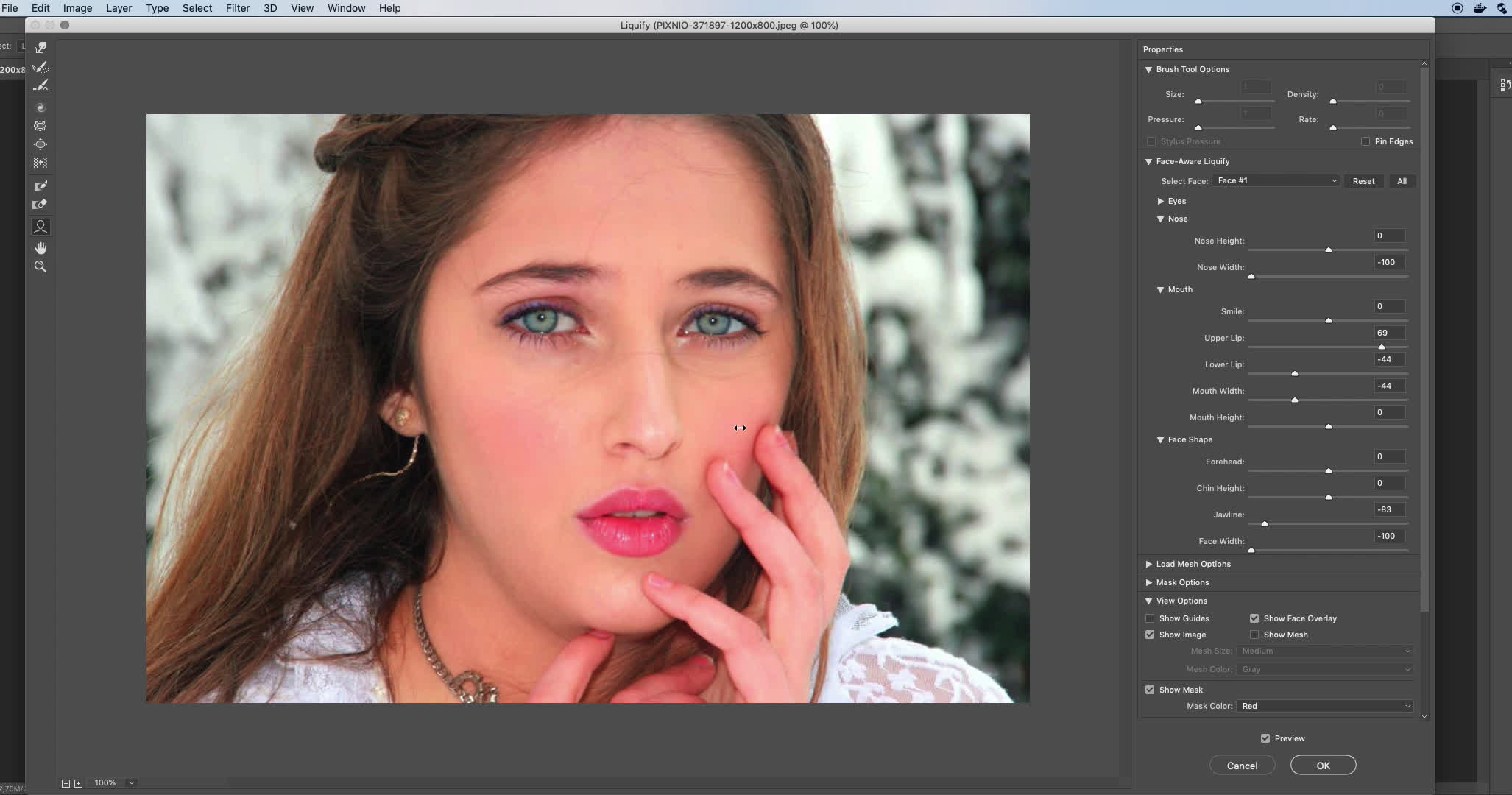Disable the Show Face Overlay option
The height and width of the screenshot is (795, 1512).
click(x=1254, y=618)
